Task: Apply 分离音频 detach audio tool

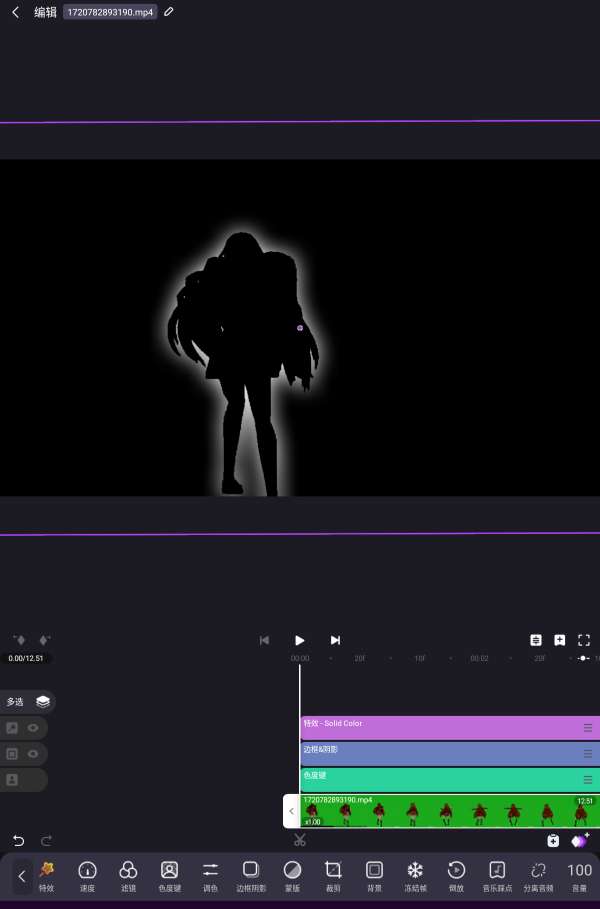Action: click(539, 876)
